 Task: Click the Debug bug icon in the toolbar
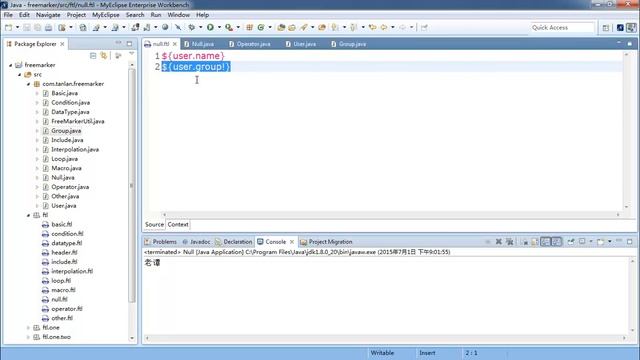[191, 27]
